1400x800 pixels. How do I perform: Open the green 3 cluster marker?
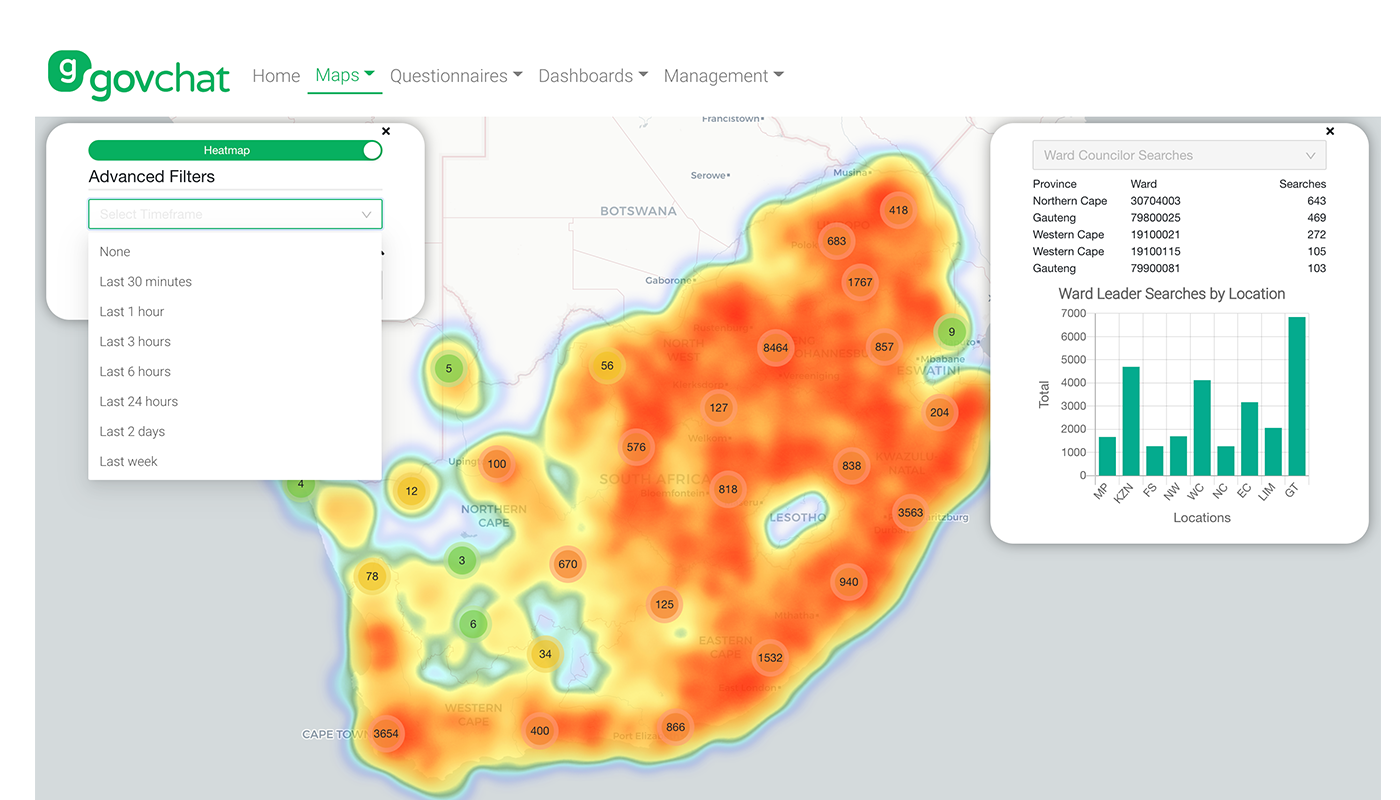point(462,560)
